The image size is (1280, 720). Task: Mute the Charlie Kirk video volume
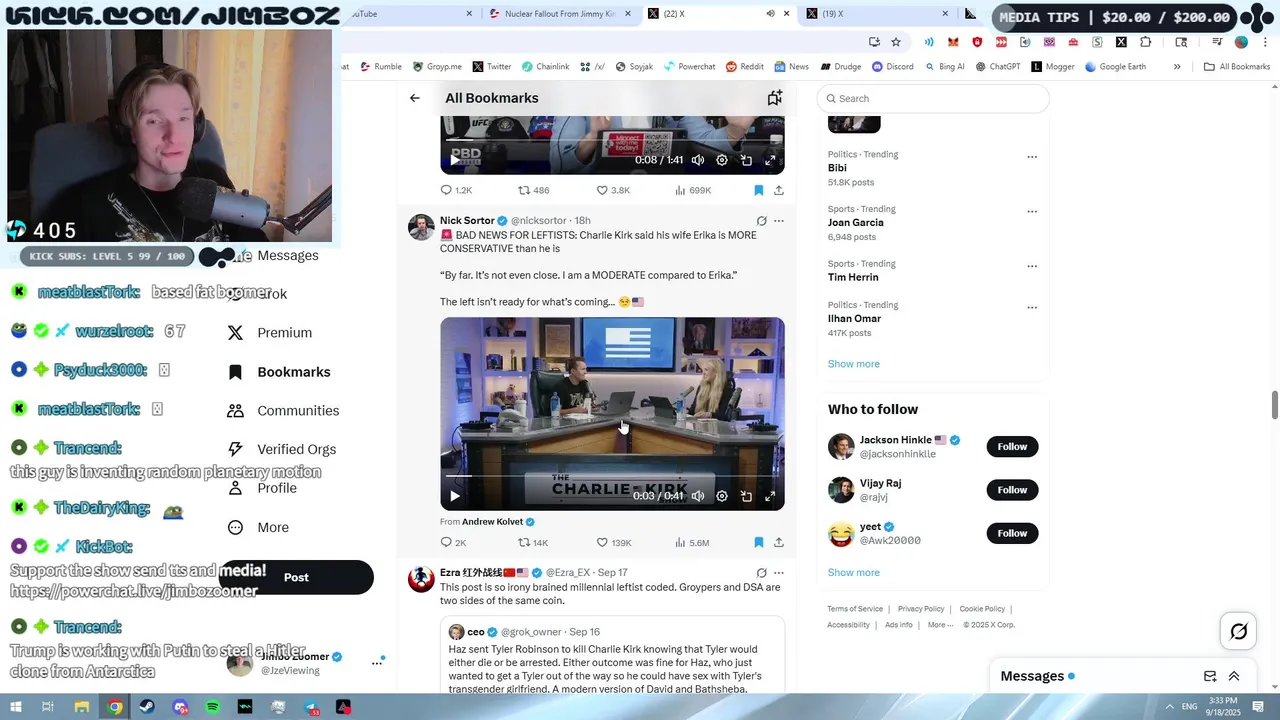(x=698, y=496)
